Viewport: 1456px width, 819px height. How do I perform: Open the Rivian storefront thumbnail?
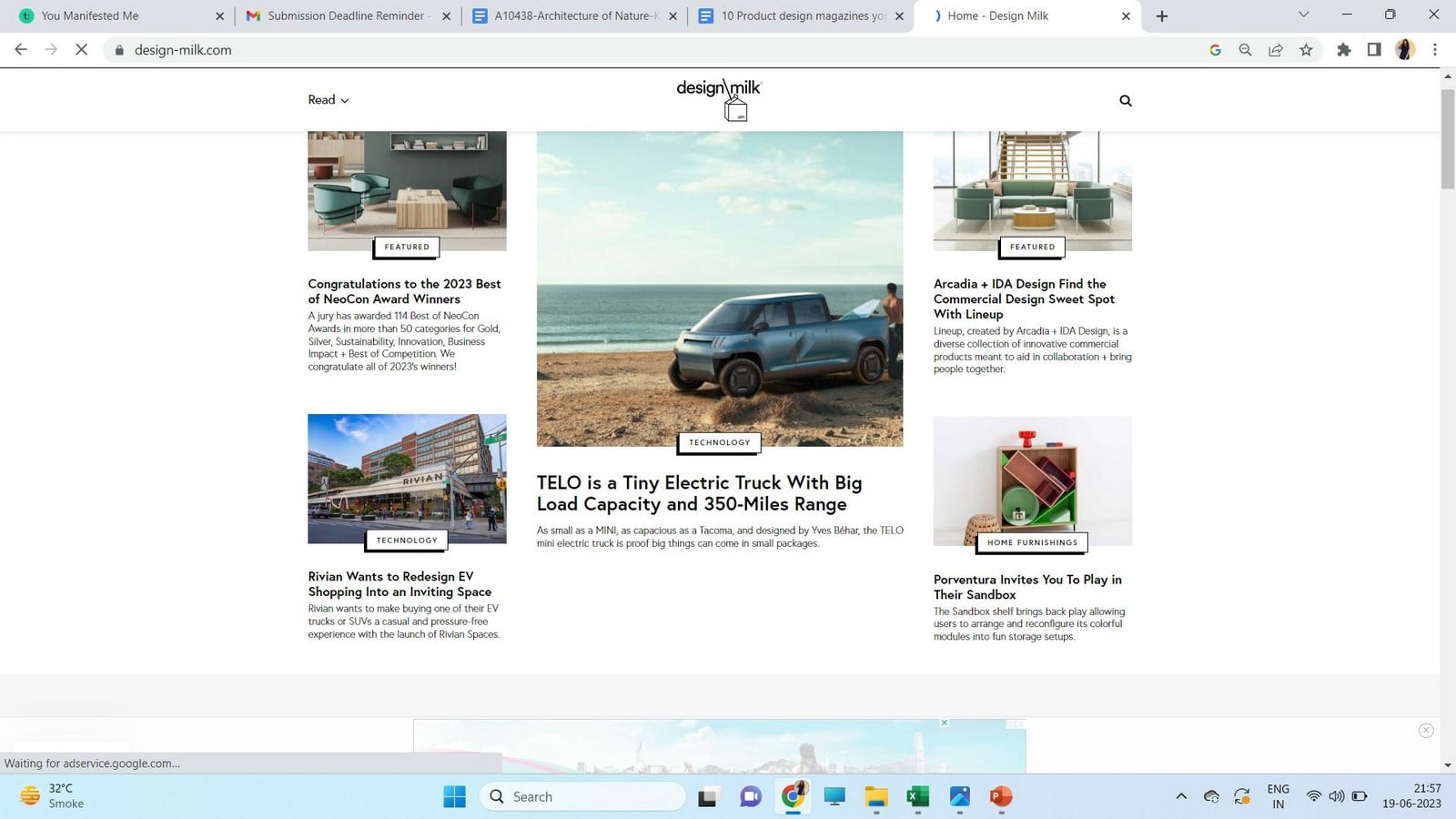407,479
